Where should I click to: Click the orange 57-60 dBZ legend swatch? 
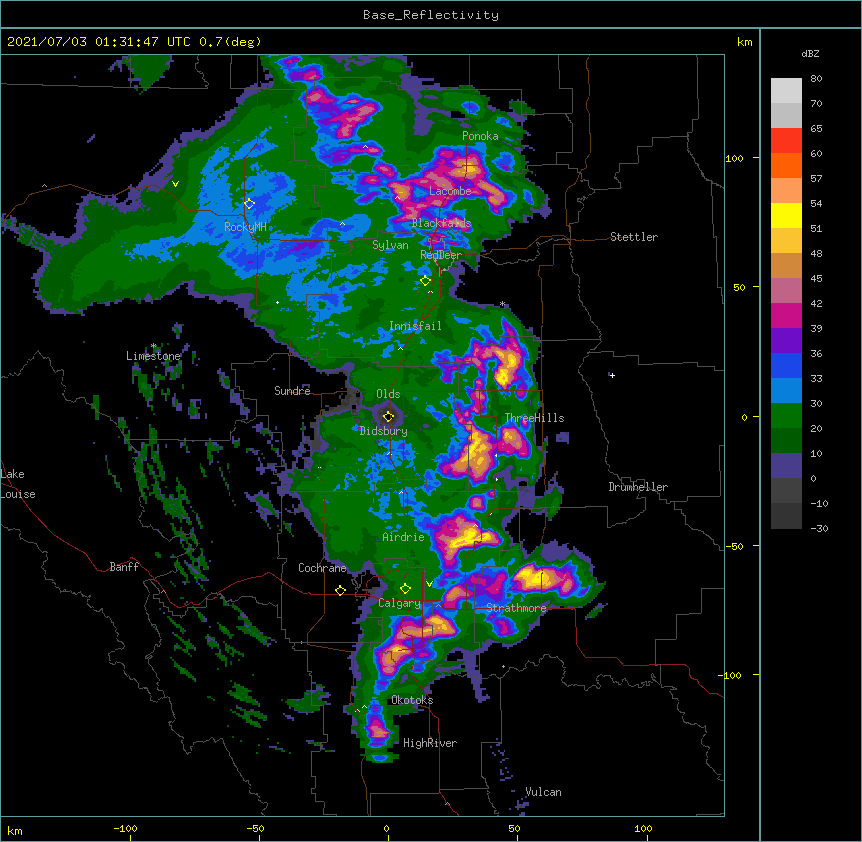(786, 165)
